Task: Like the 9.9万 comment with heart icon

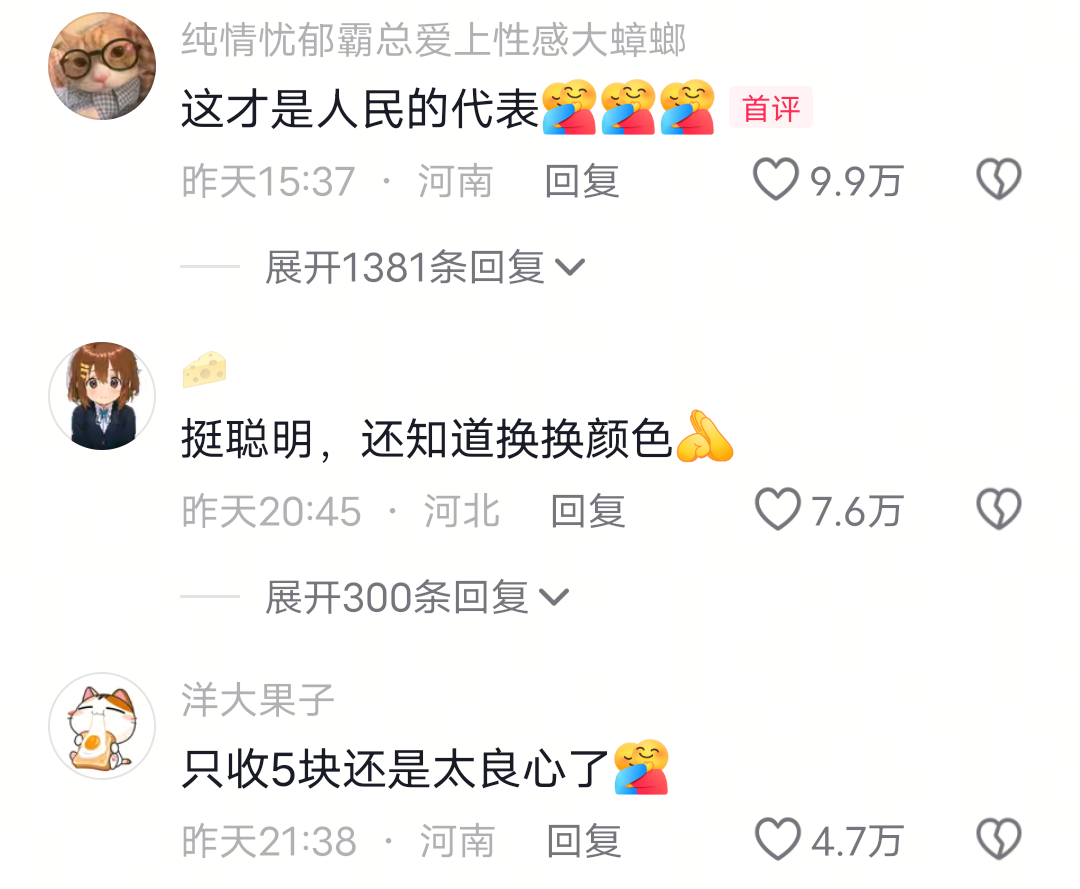Action: click(776, 179)
